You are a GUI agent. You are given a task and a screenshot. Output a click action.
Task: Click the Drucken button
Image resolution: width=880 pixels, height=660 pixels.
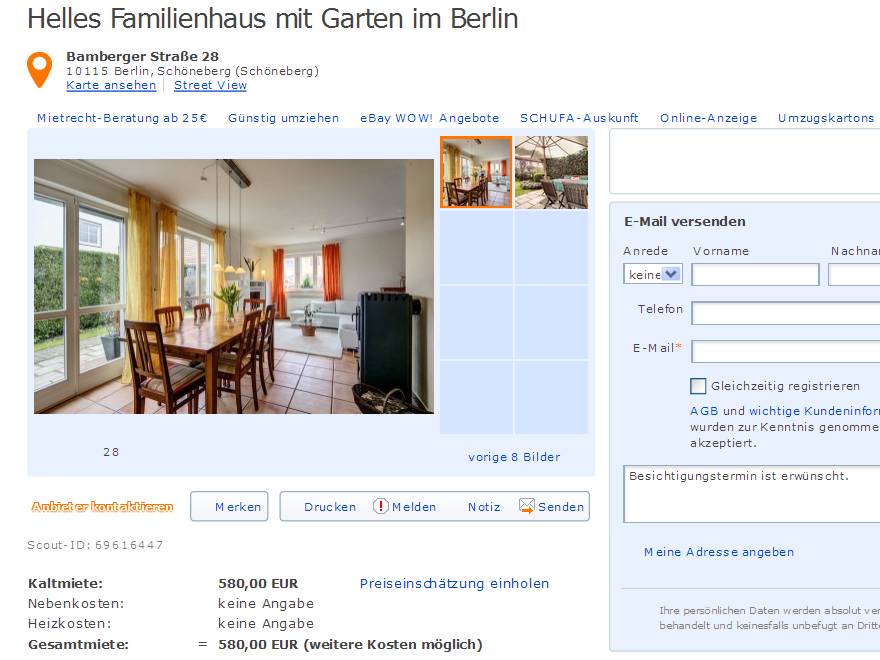coord(330,507)
